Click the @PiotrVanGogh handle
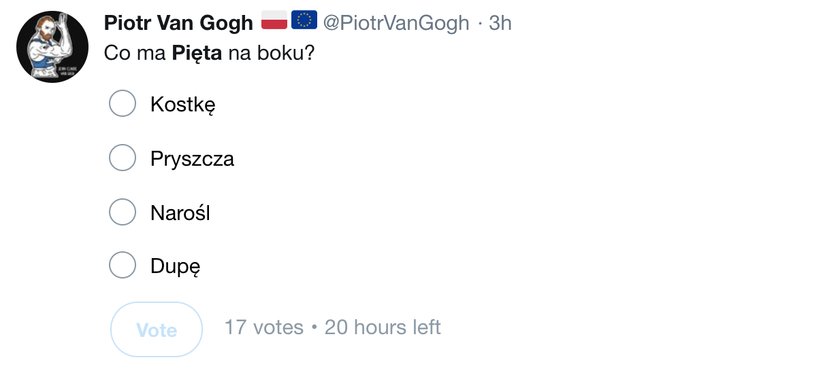This screenshot has height=379, width=840. coord(396,23)
